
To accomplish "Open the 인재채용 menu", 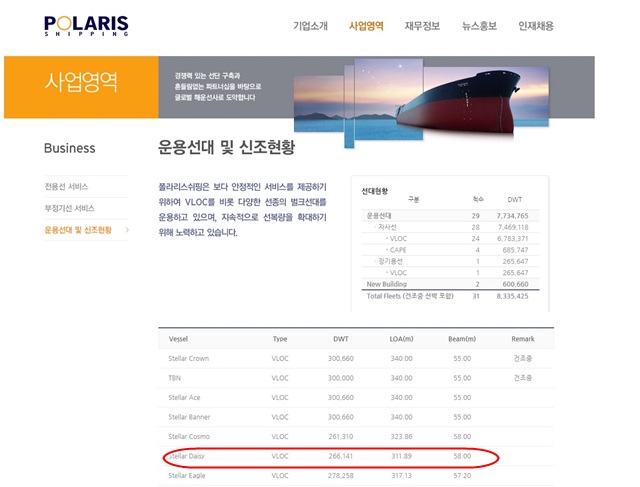I will [536, 26].
